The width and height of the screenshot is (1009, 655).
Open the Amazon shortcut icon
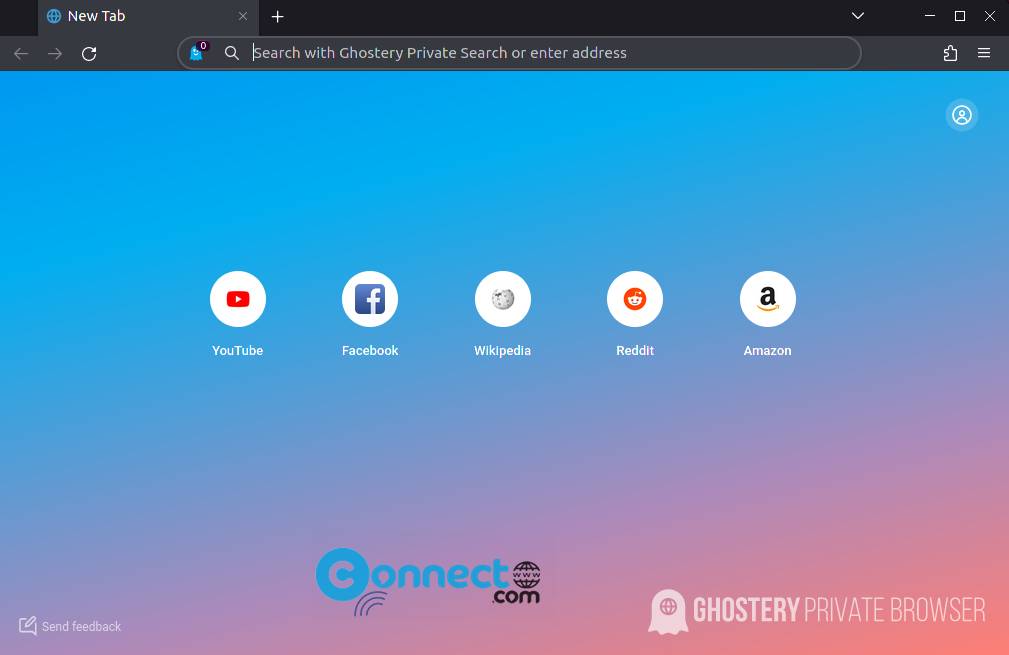(x=768, y=299)
